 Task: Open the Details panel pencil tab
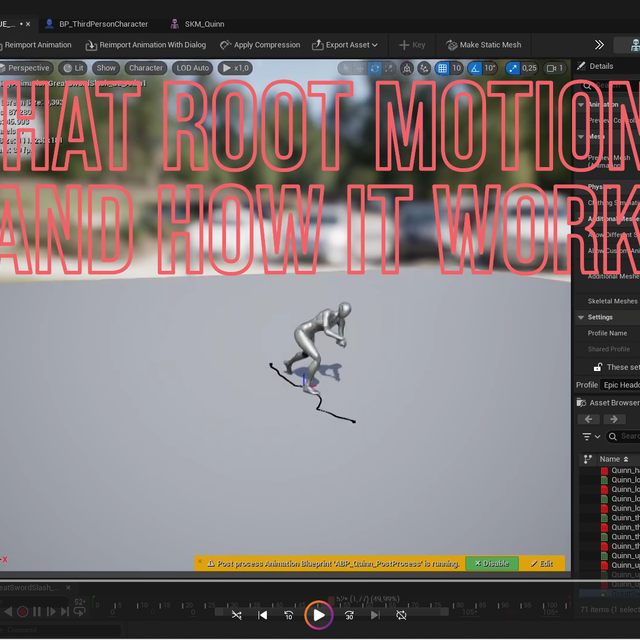(x=581, y=66)
